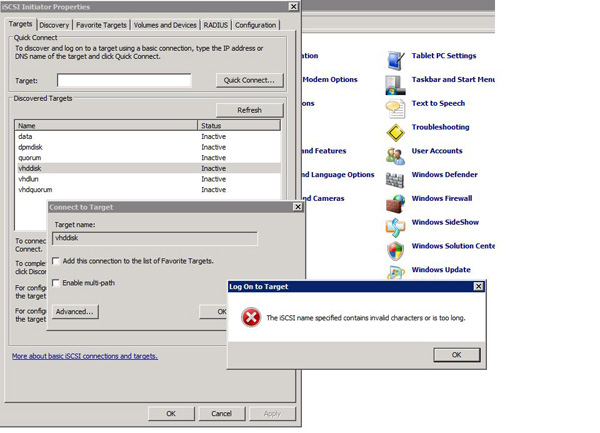Open Tablet PC Settings text link

pyautogui.click(x=444, y=56)
